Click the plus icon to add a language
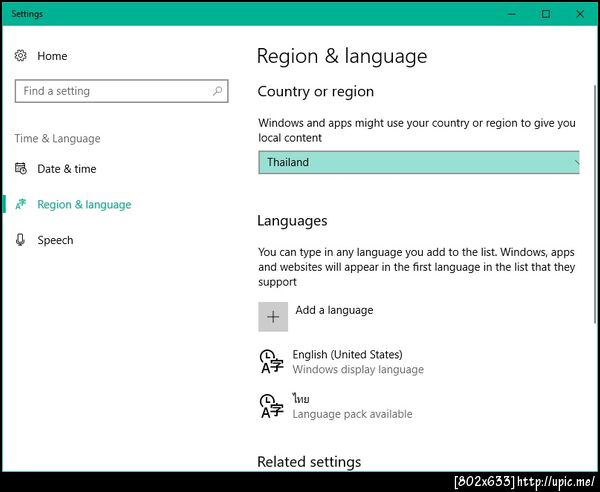This screenshot has height=492, width=600. [273, 317]
